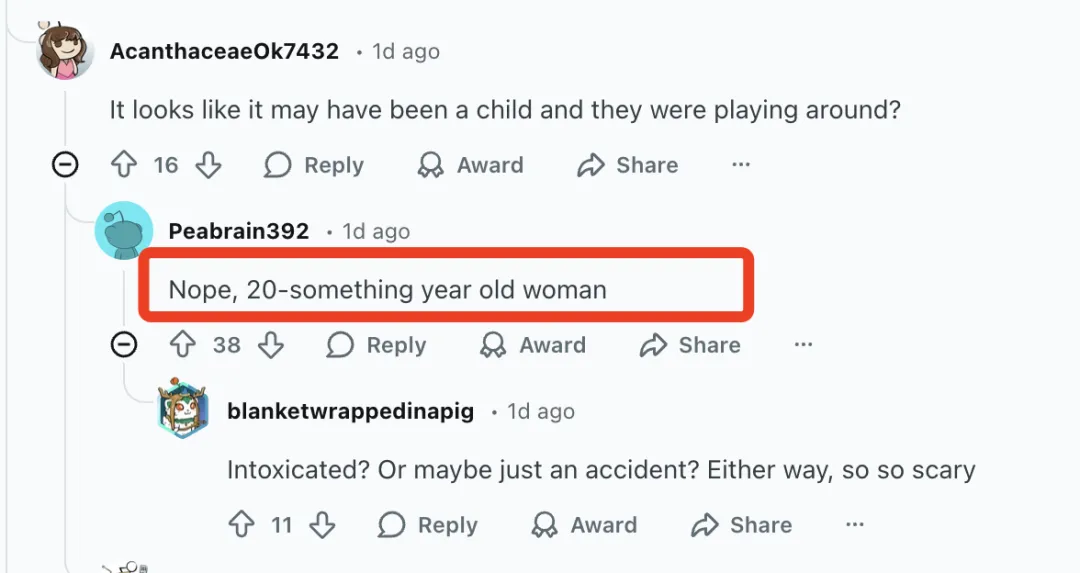Open more options on Peabrain392's comment
The width and height of the screenshot is (1080, 573).
[x=803, y=345]
